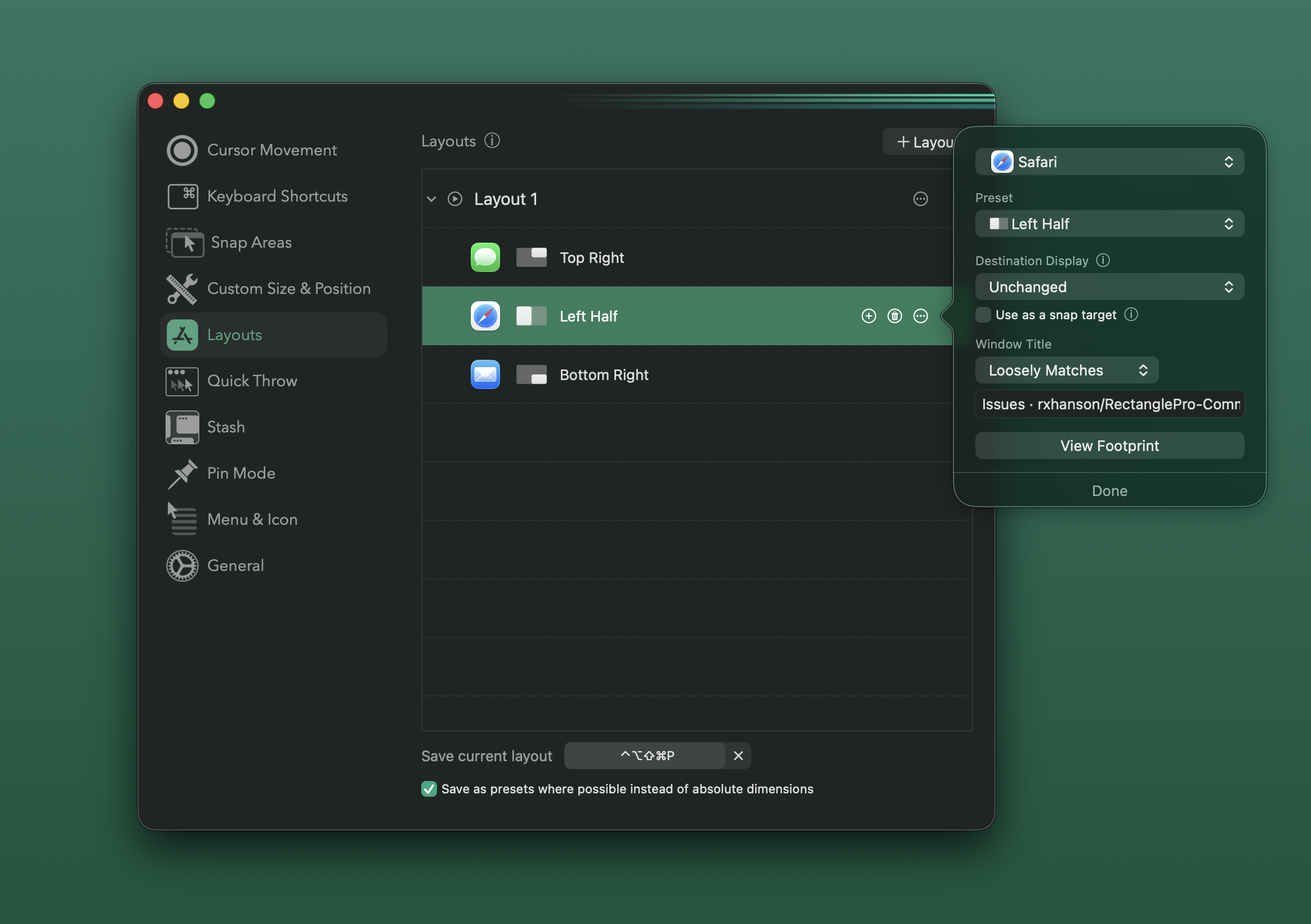The width and height of the screenshot is (1311, 924).
Task: Open Loosely Matches window title dropdown
Action: 1067,370
